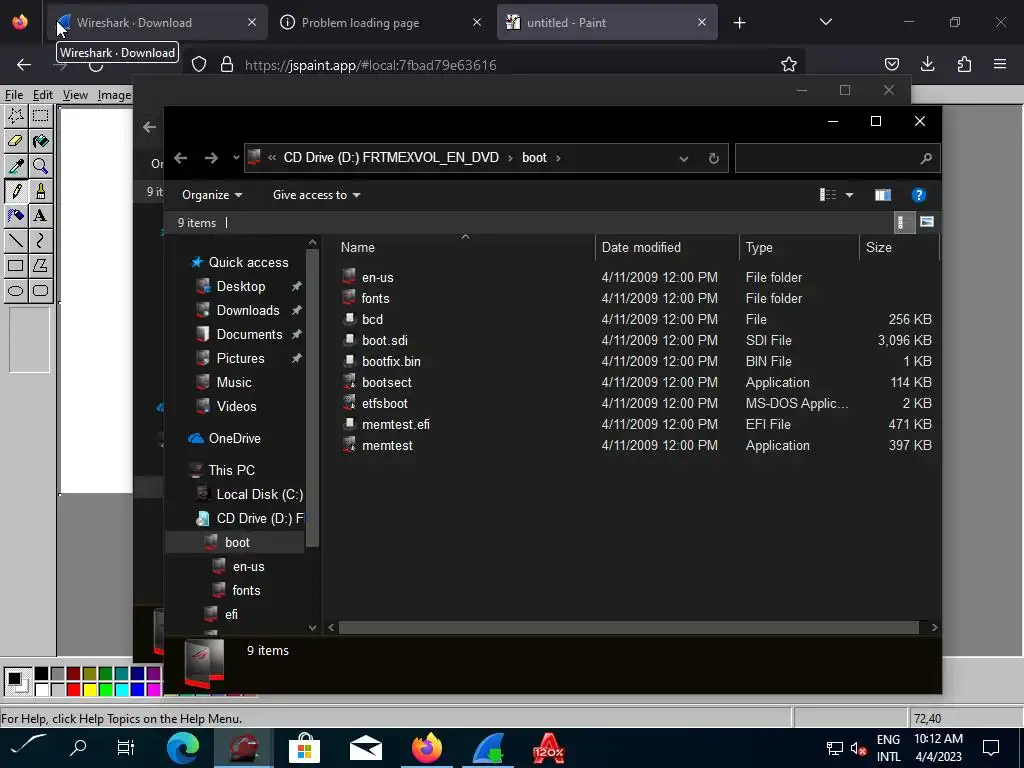Select the Ellipse shape tool
The height and width of the screenshot is (768, 1024).
[x=16, y=290]
